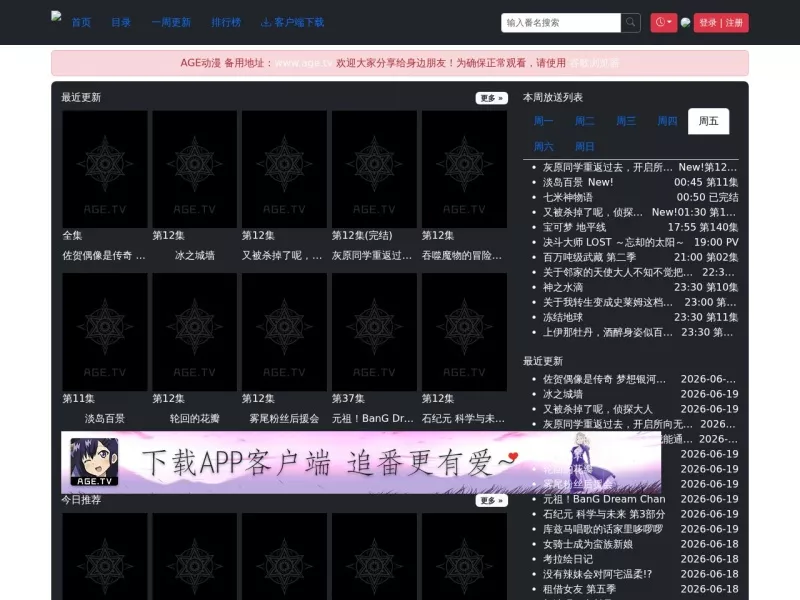Select the 周日 schedule tab
The width and height of the screenshot is (800, 600).
tap(585, 147)
